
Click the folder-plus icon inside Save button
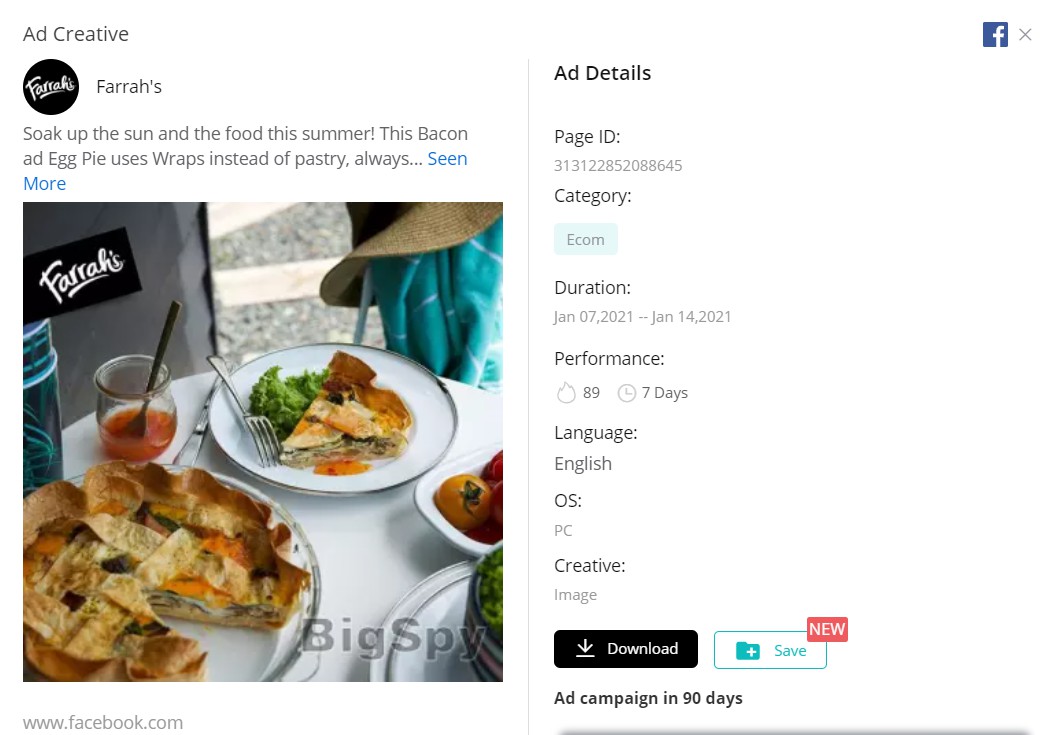(x=748, y=649)
